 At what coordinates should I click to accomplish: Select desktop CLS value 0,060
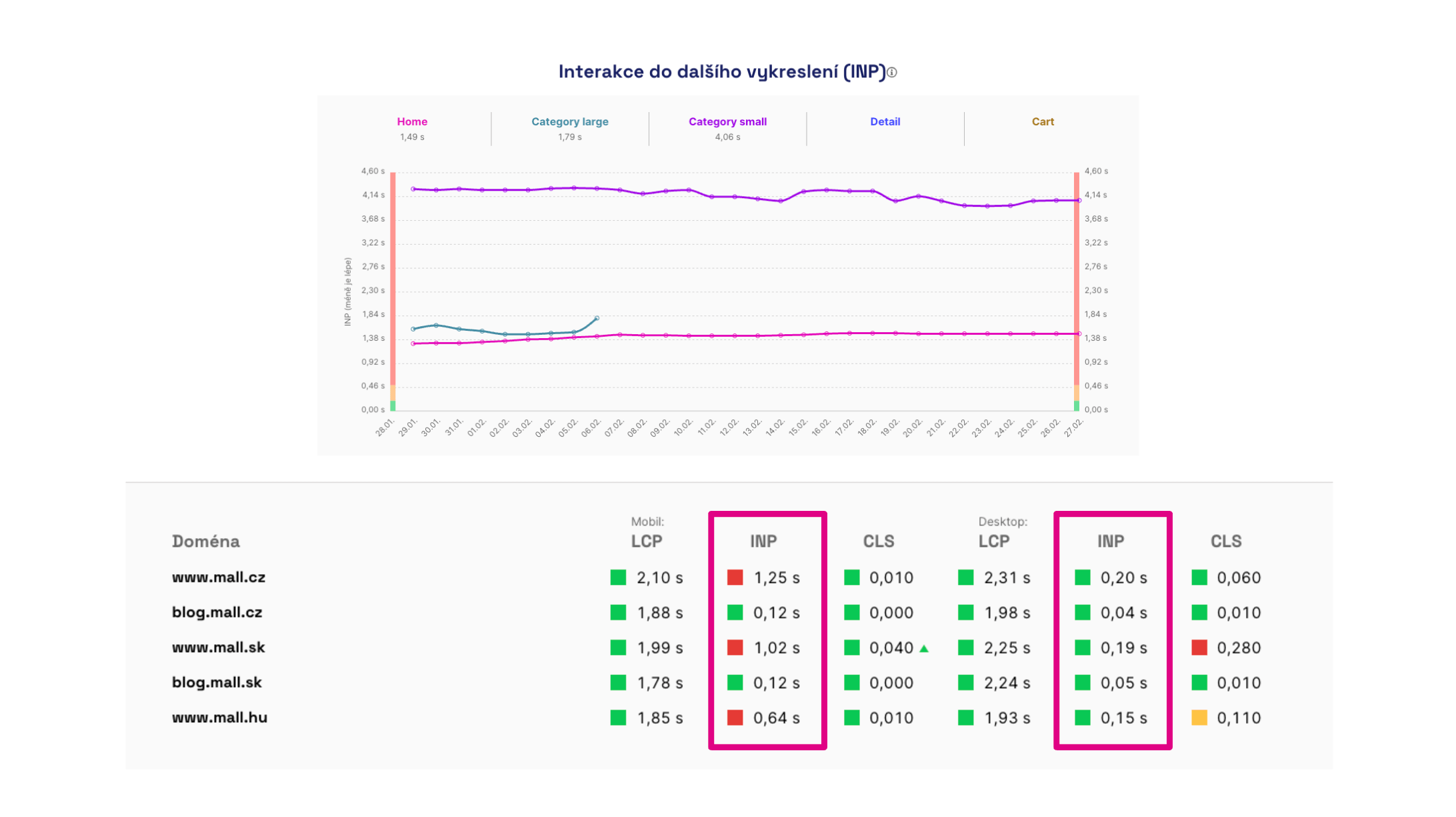[x=1239, y=578]
